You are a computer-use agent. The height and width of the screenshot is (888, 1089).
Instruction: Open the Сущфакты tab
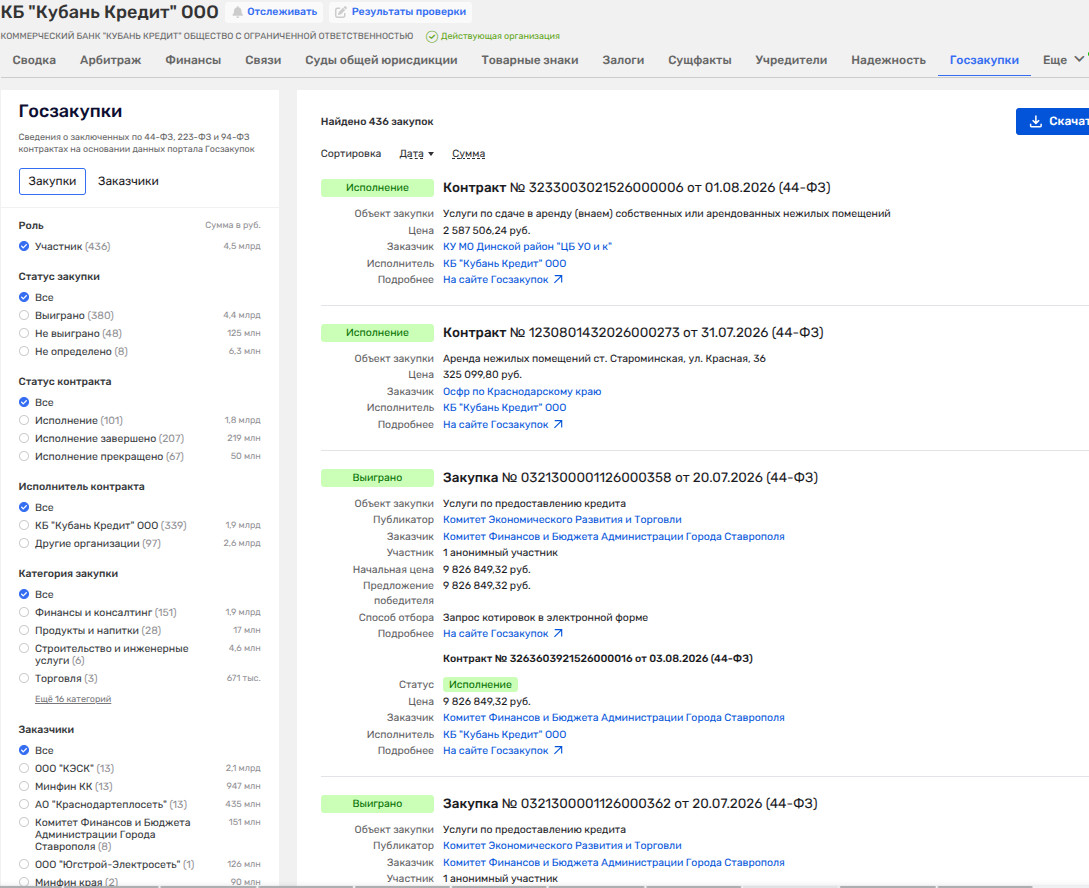point(699,60)
